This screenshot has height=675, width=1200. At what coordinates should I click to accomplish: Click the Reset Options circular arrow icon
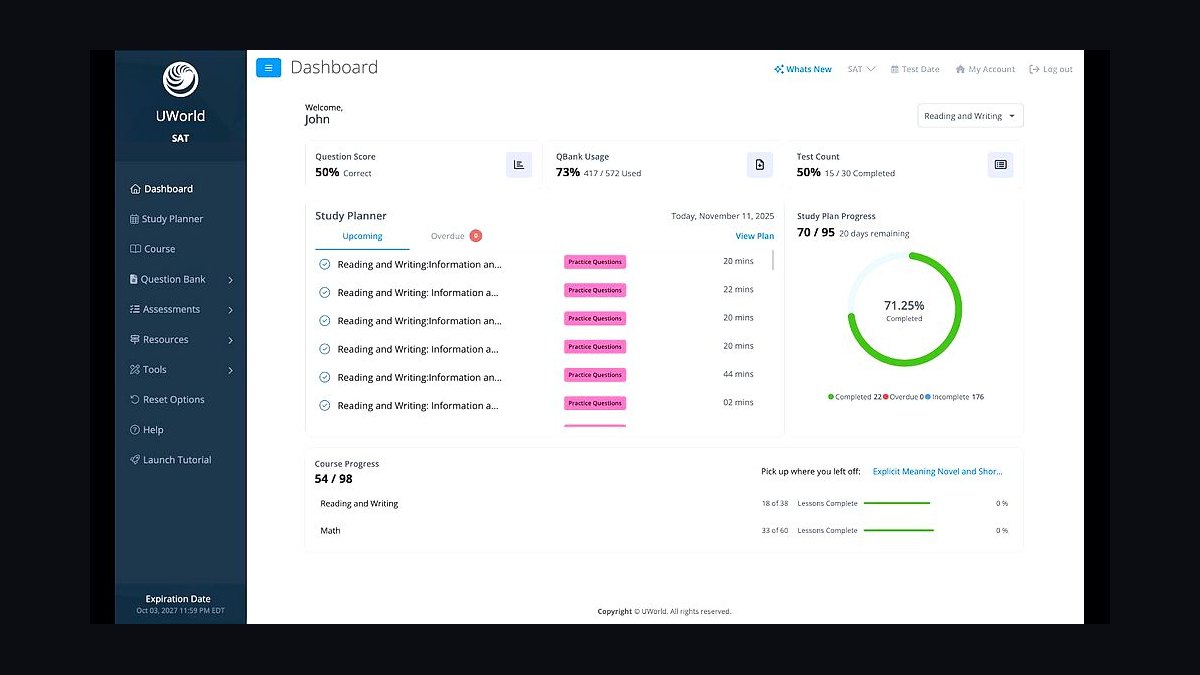pyautogui.click(x=135, y=400)
